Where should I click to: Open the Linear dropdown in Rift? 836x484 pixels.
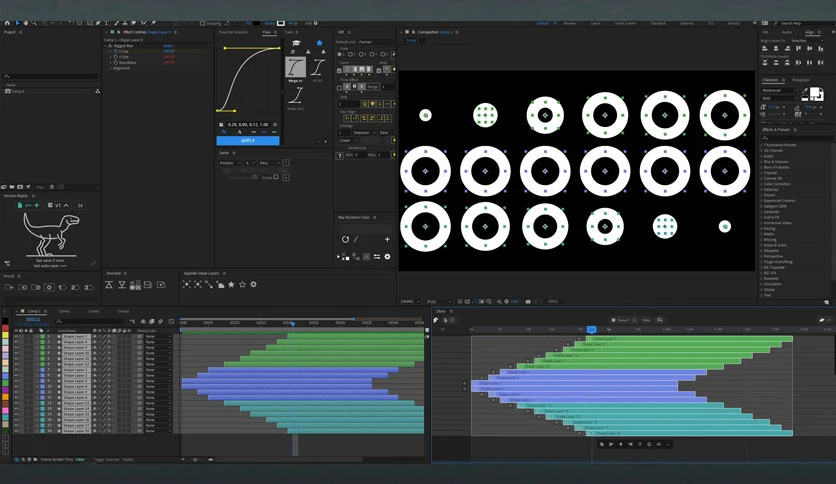click(x=348, y=140)
